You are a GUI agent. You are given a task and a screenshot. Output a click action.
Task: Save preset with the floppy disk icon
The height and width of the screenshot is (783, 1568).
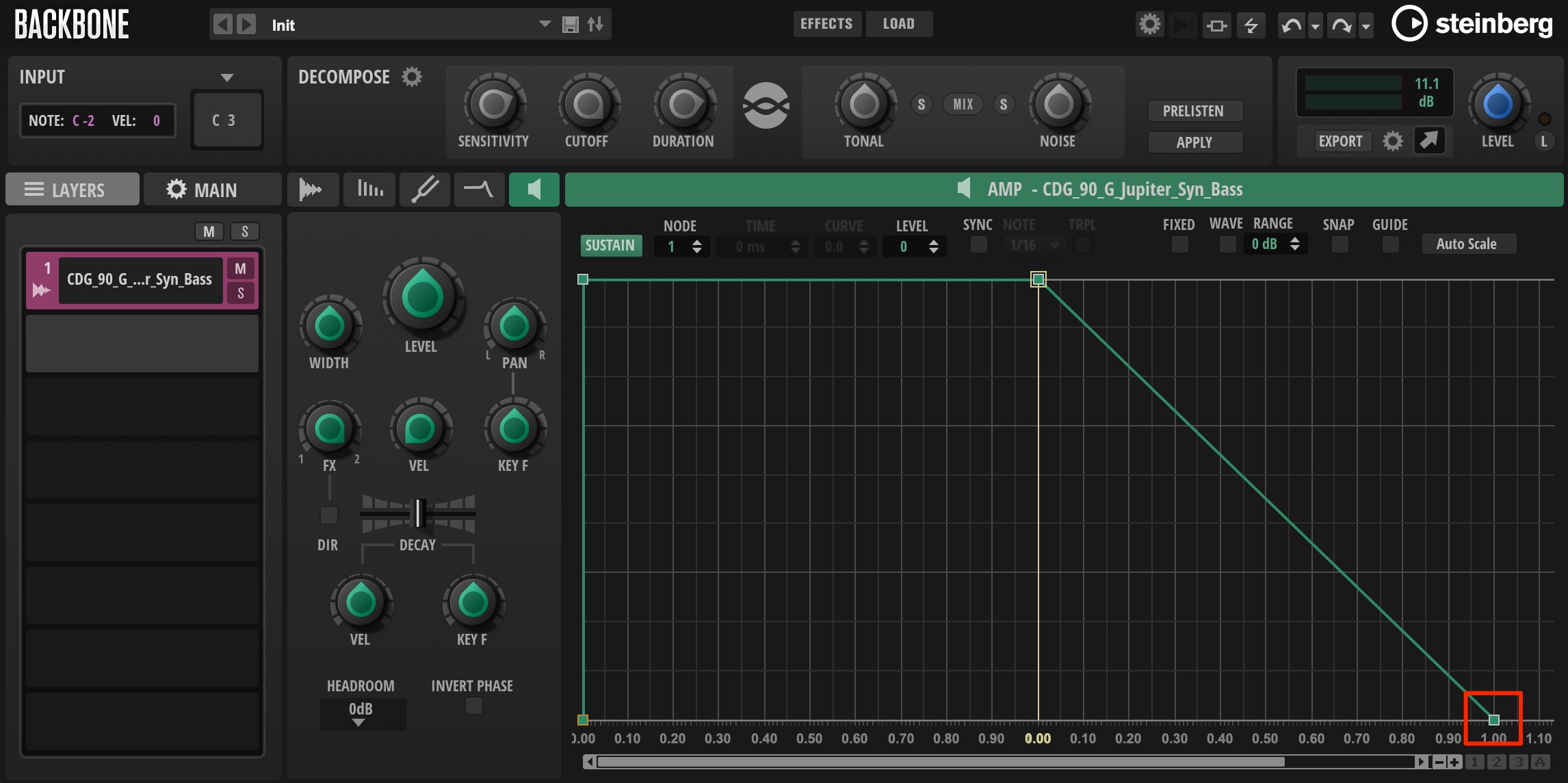coord(570,25)
